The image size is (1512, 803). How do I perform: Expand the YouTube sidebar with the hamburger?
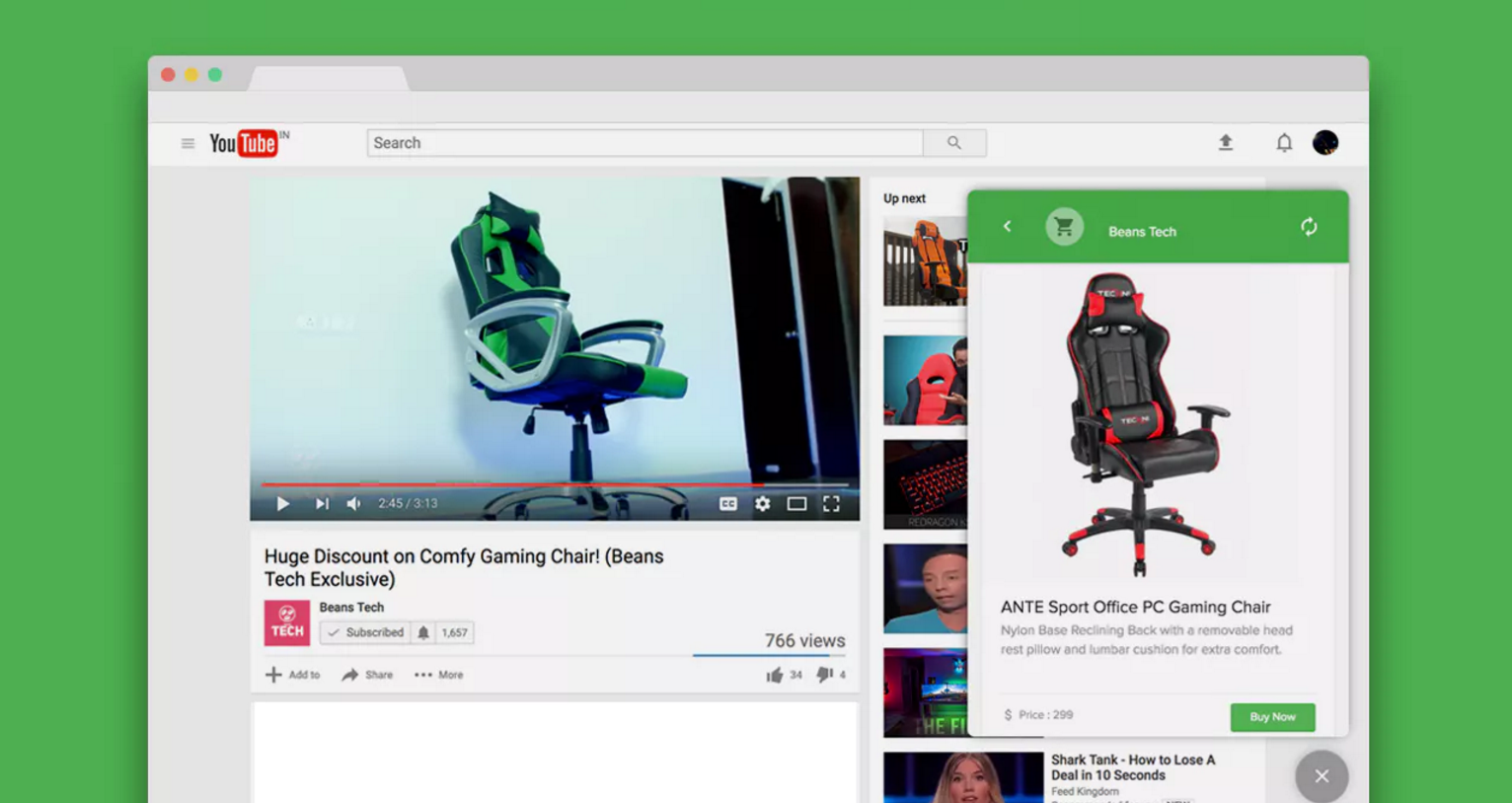188,142
